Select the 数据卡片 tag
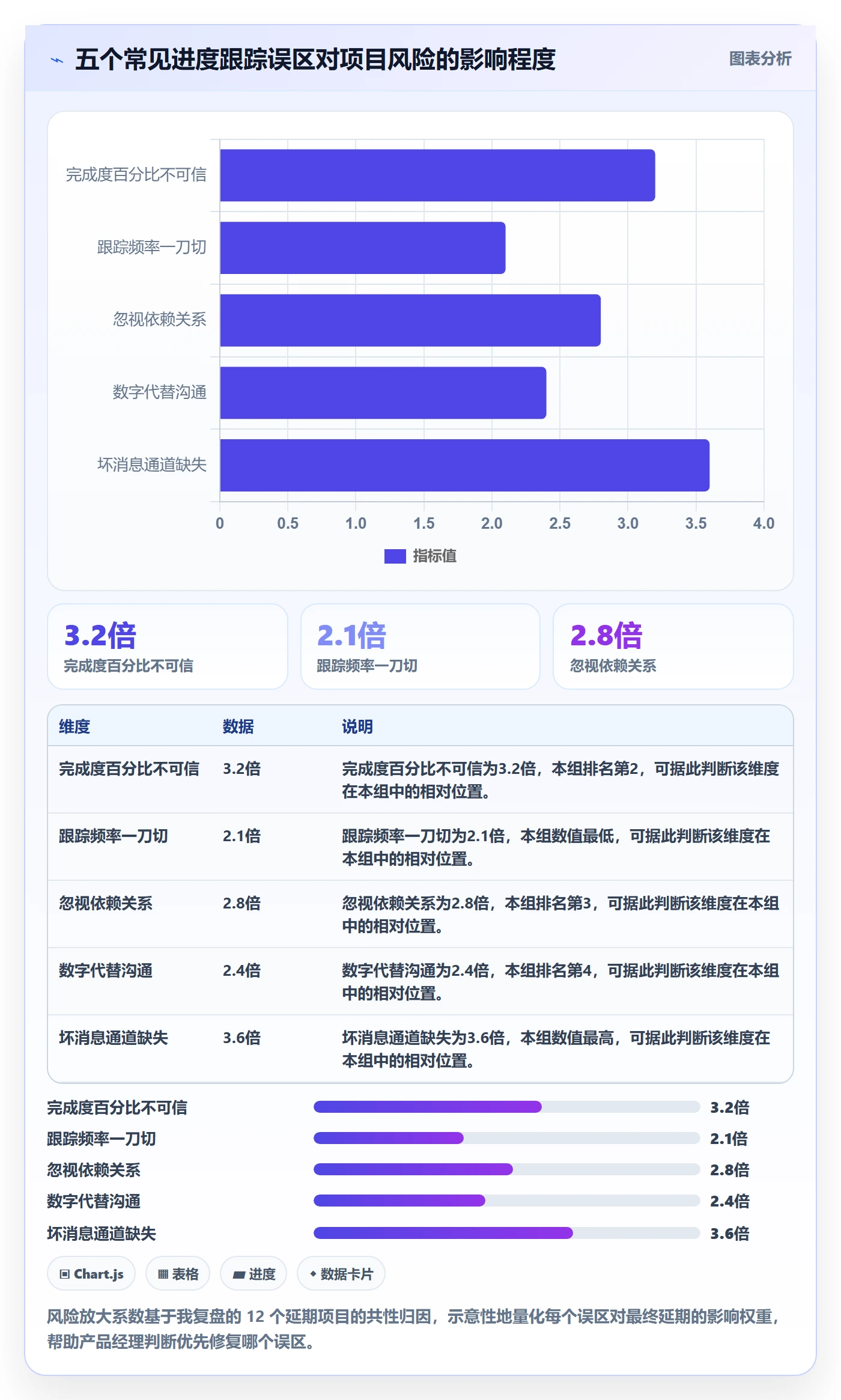 341,1274
